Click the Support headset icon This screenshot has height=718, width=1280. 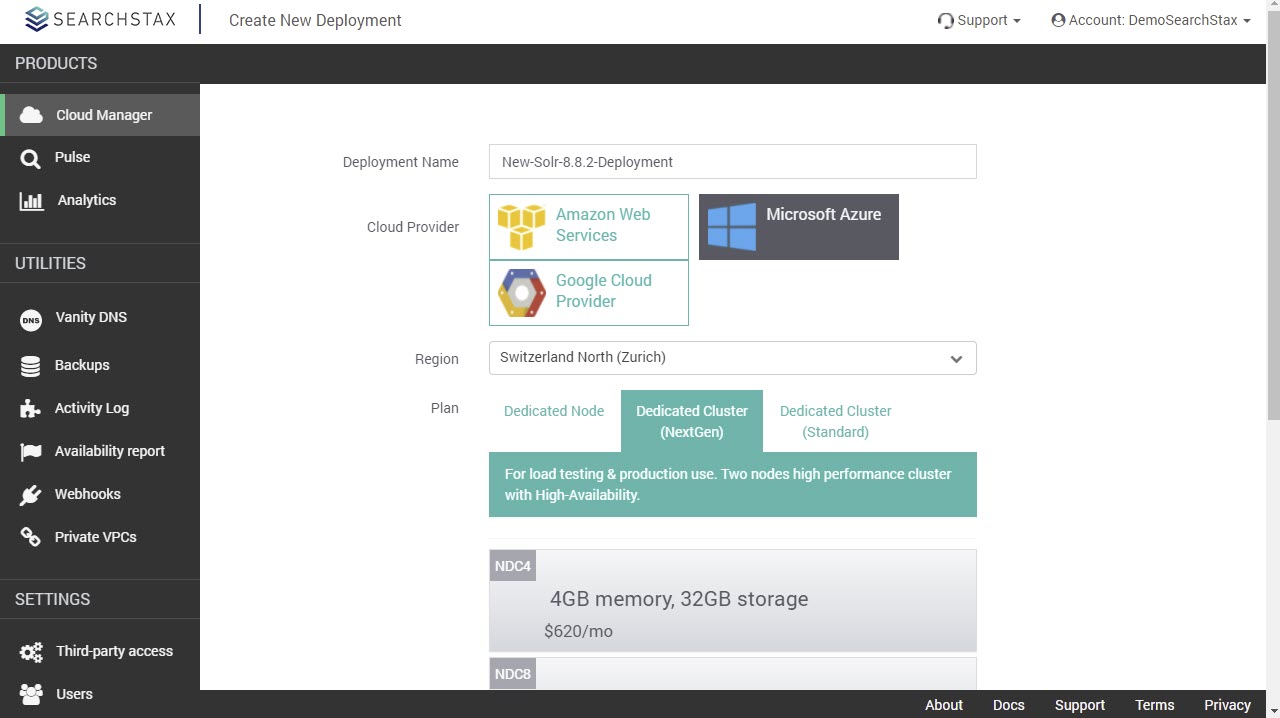pyautogui.click(x=945, y=21)
